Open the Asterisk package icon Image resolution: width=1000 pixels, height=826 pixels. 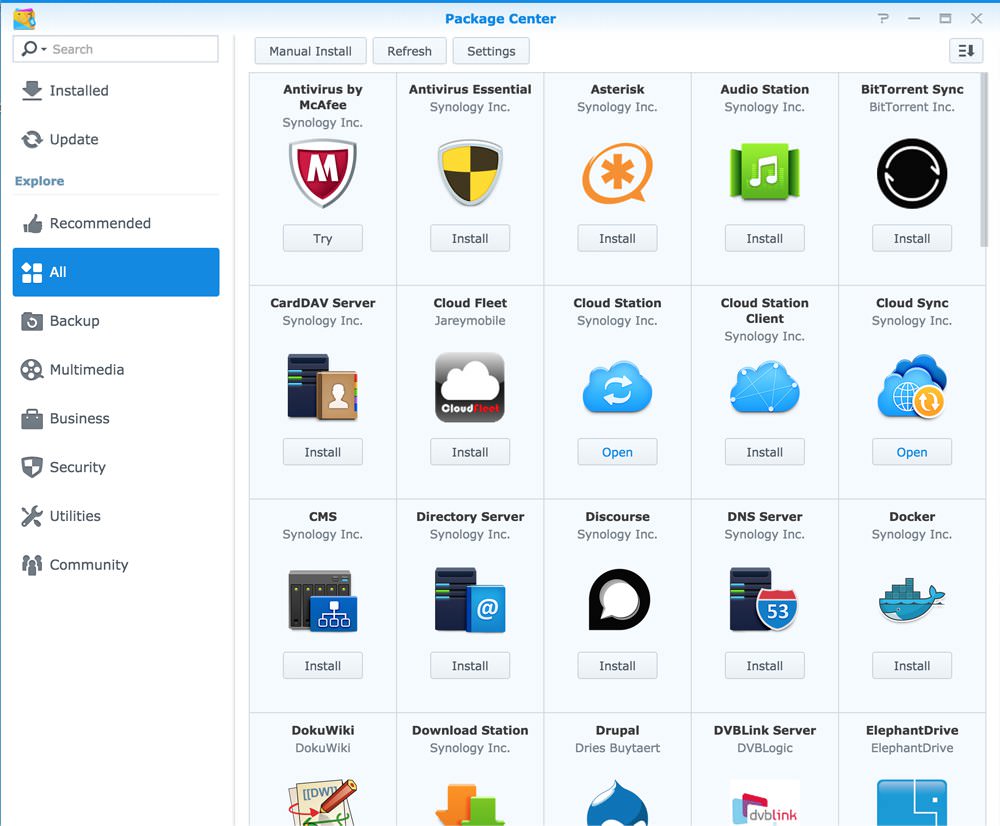[617, 173]
